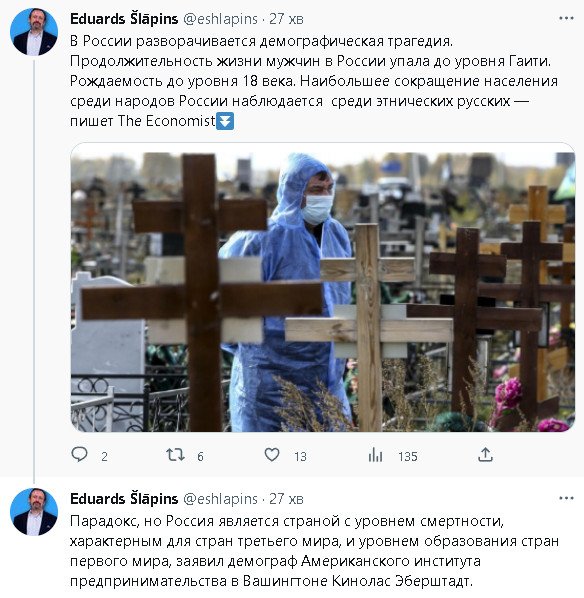The height and width of the screenshot is (598, 584).
Task: Click the share upload icon
Action: point(485,455)
